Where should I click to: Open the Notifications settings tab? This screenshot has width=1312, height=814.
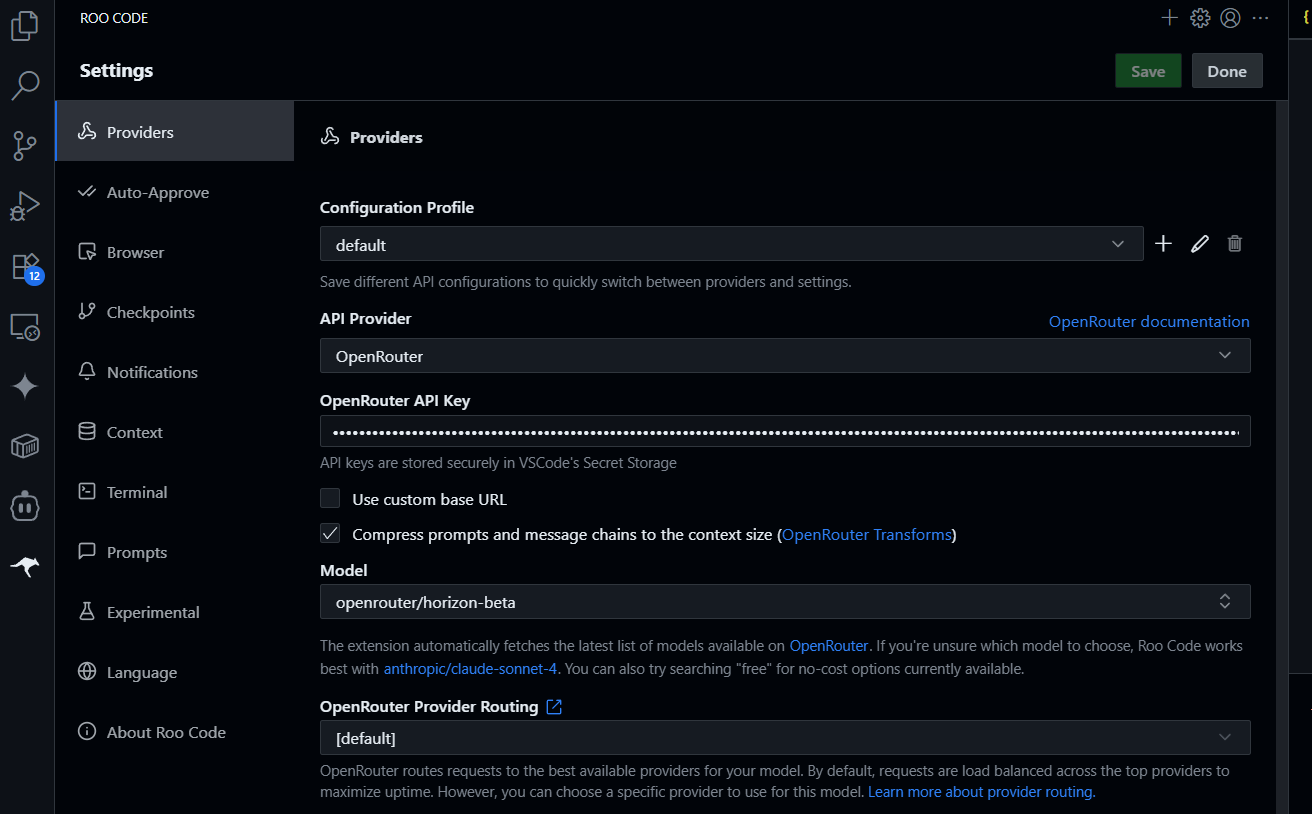click(175, 372)
